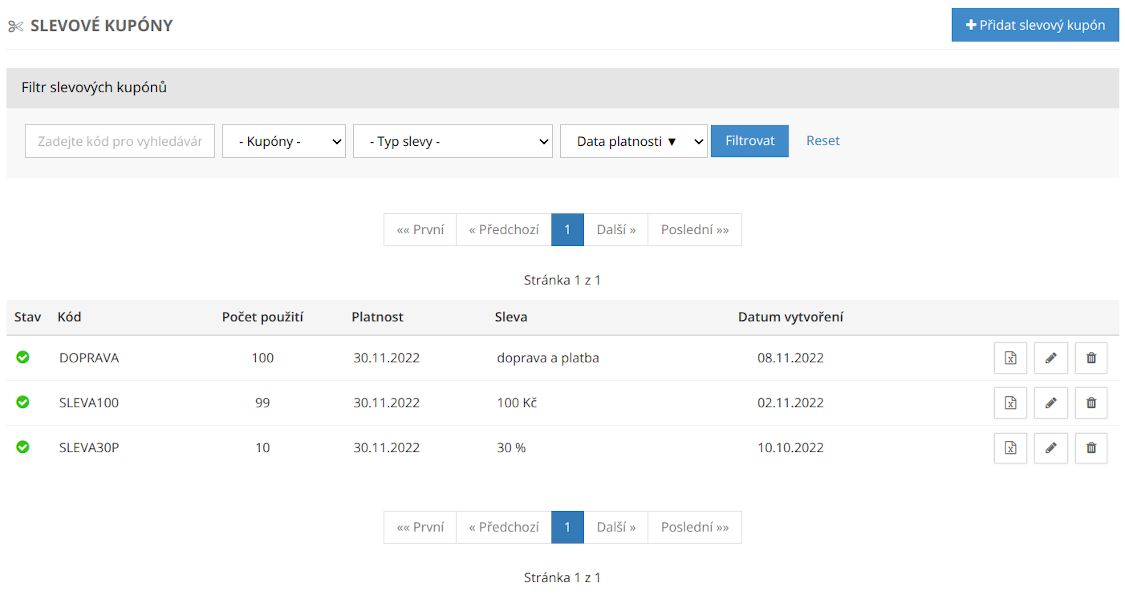Open the Kupóny filter dropdown
The height and width of the screenshot is (603, 1125).
coord(284,141)
